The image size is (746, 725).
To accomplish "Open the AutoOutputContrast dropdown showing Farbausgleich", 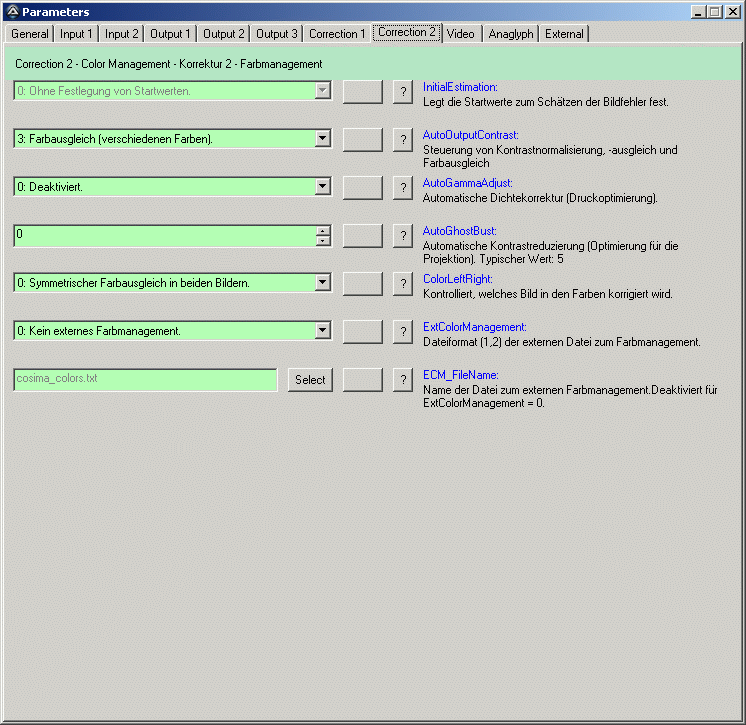I will (x=322, y=139).
